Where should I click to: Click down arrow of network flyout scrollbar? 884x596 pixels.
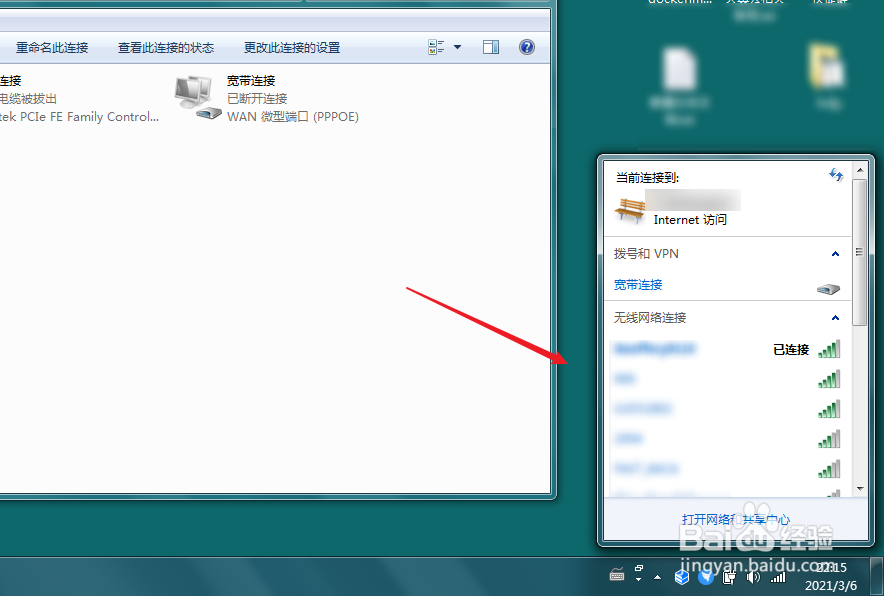pos(860,489)
